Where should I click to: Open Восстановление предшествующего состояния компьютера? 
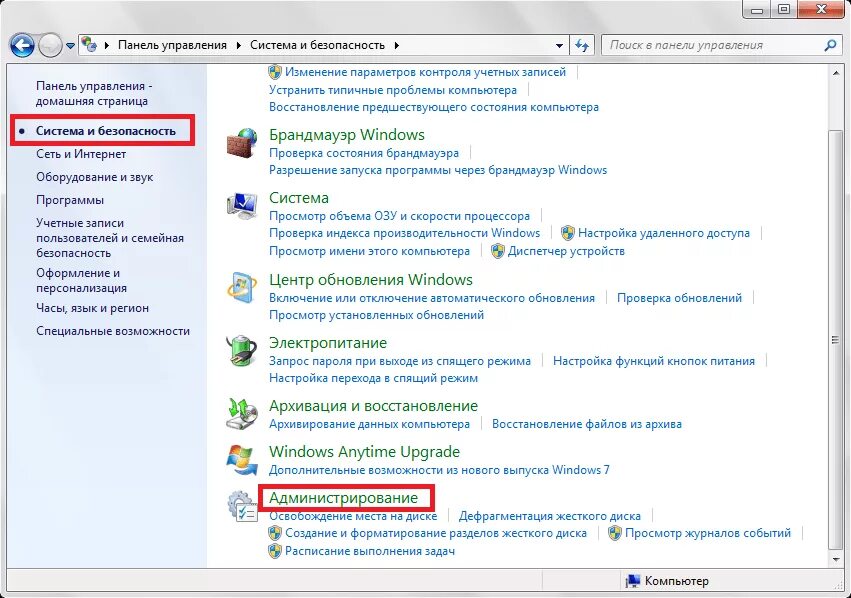click(434, 107)
